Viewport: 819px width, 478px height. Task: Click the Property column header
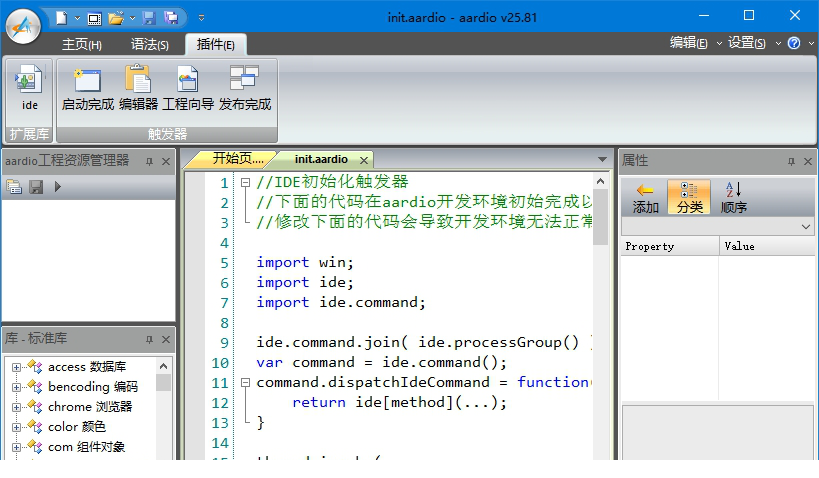coord(670,246)
